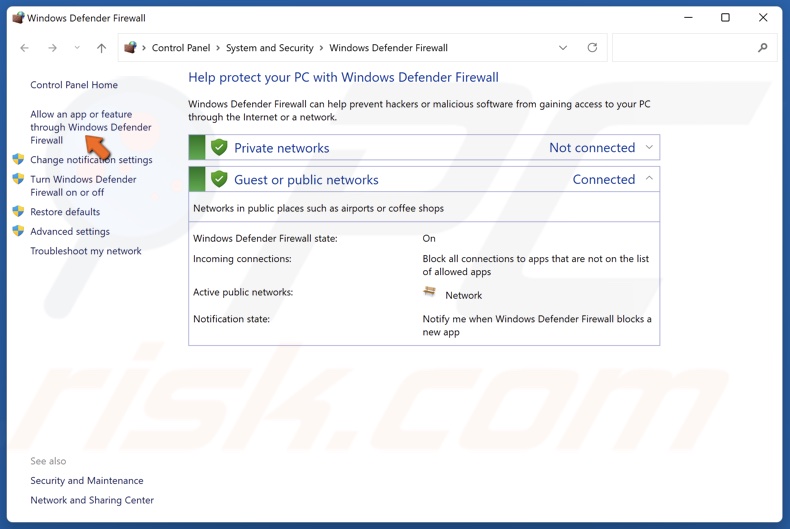The width and height of the screenshot is (790, 529).
Task: Minimize the Windows Defender Firewall window
Action: pos(688,18)
